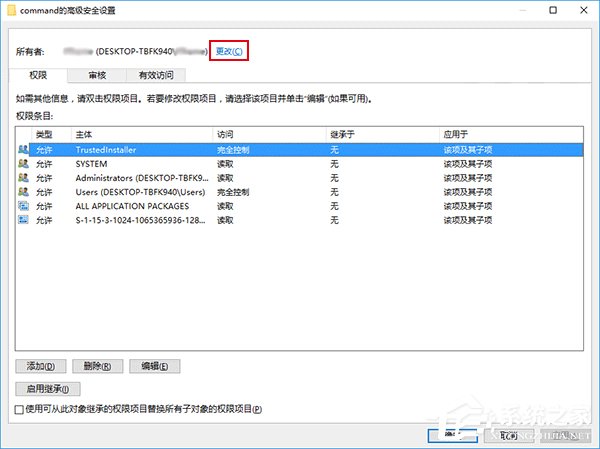This screenshot has height=449, width=600.
Task: Switch to the 权限 tab
Action: (x=38, y=75)
